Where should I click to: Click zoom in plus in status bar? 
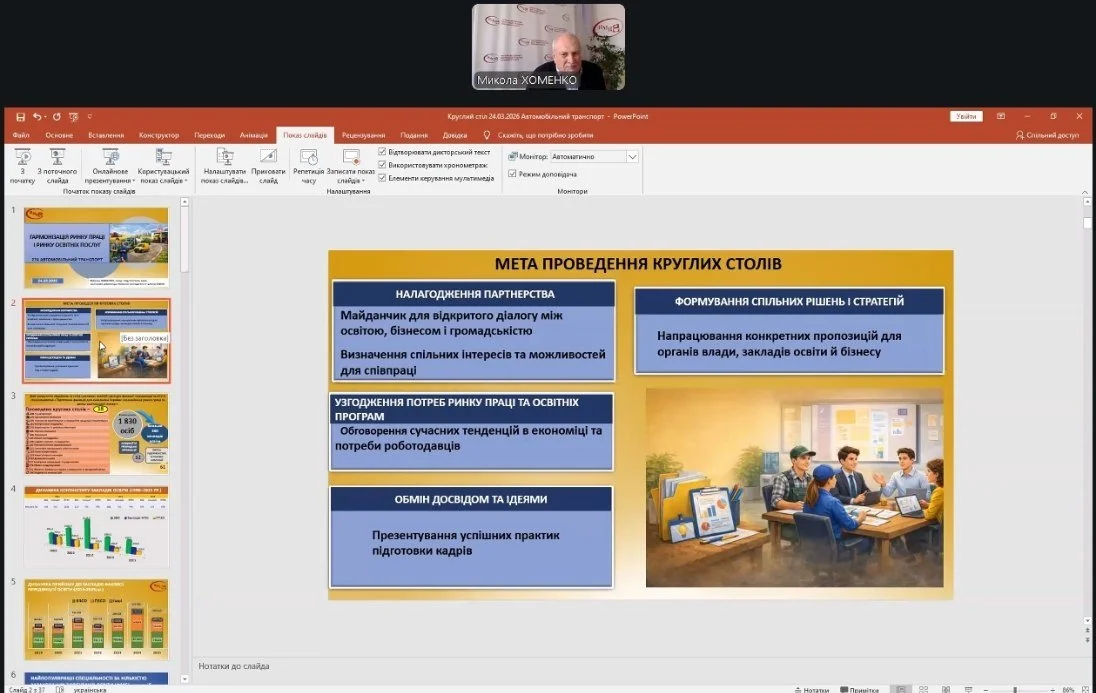point(1053,690)
